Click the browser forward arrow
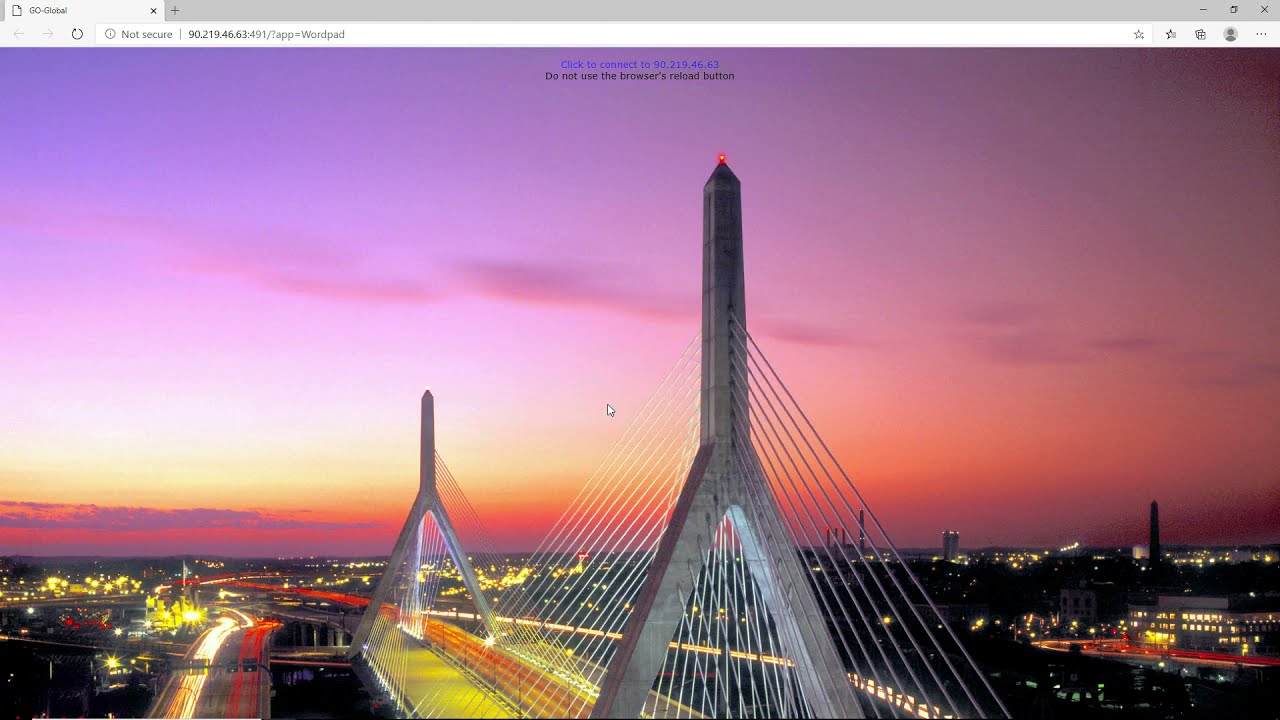Image resolution: width=1280 pixels, height=720 pixels. click(47, 34)
